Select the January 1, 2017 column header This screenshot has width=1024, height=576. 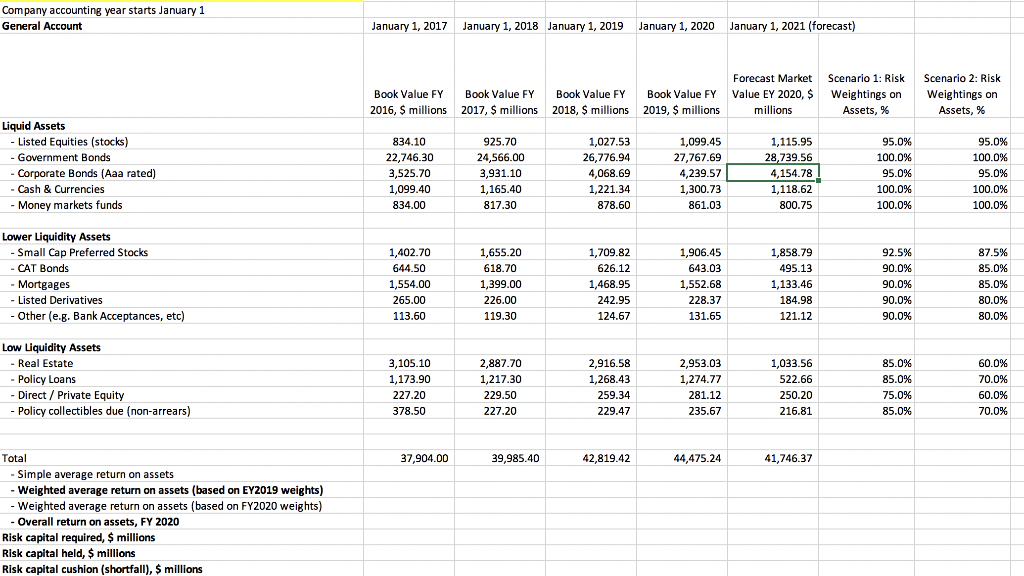(409, 26)
